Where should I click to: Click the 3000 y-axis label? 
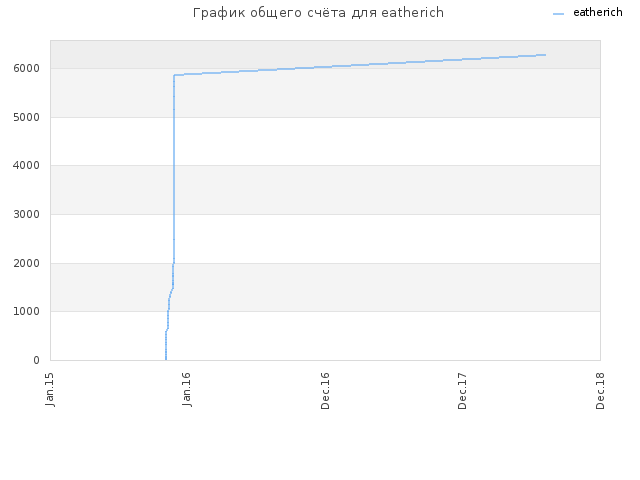tap(27, 214)
